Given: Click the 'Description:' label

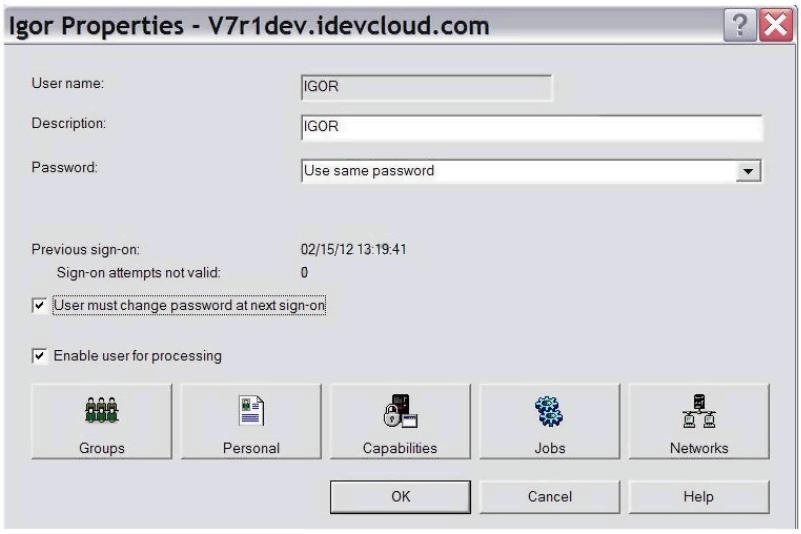Looking at the screenshot, I should point(68,123).
